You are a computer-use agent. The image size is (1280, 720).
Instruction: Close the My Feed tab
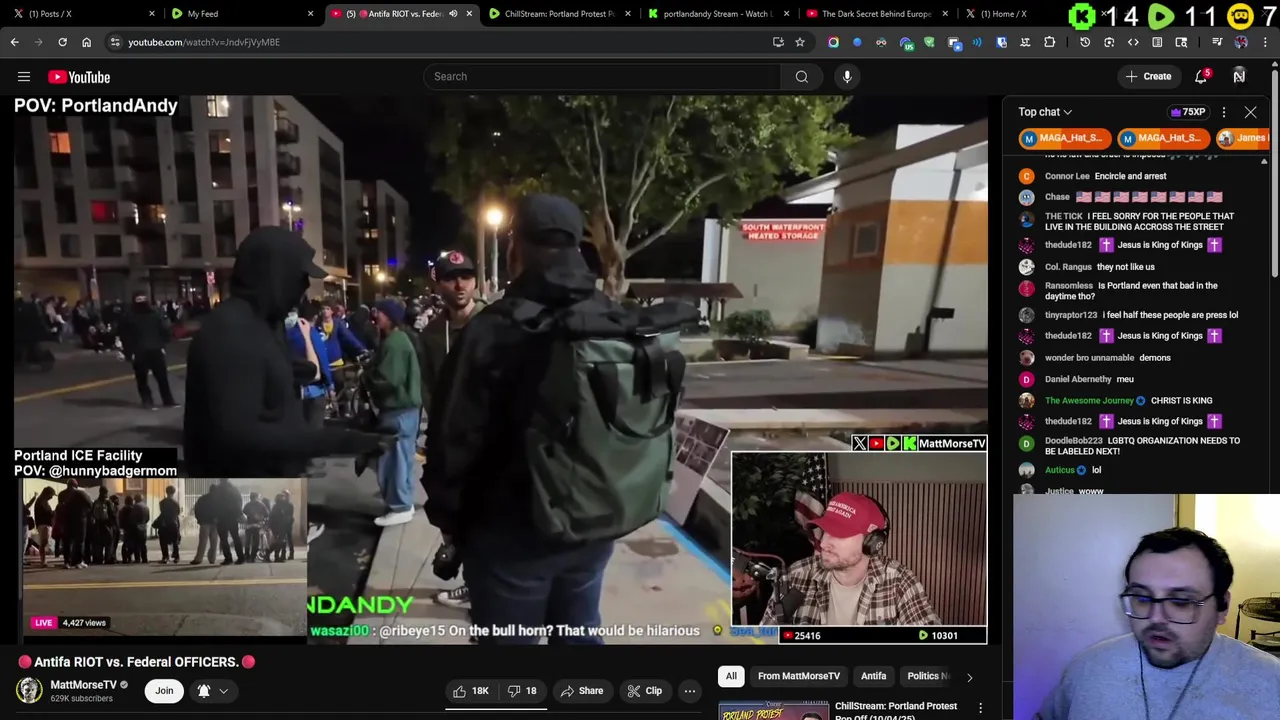[310, 14]
